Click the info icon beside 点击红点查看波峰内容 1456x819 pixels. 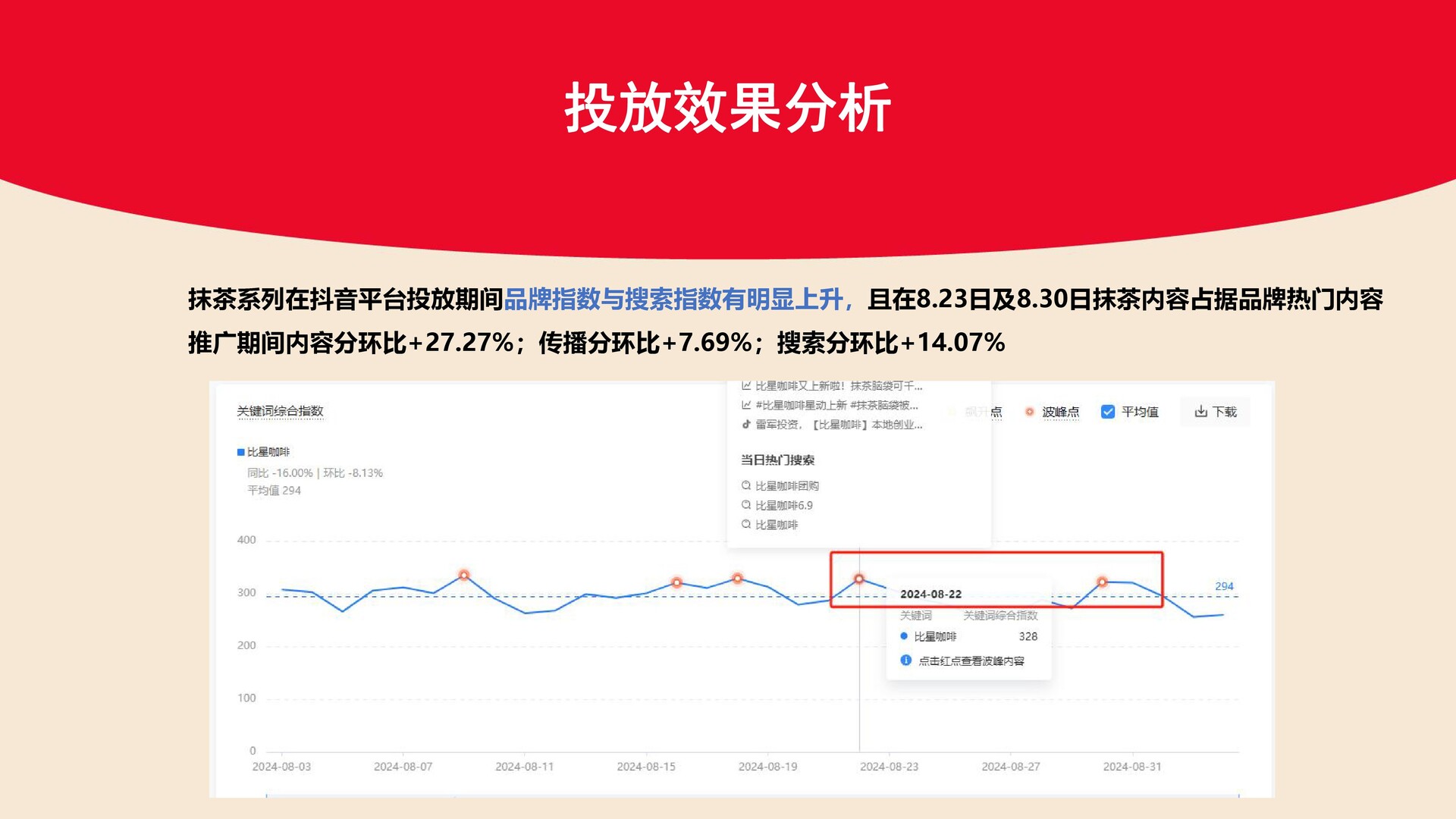905,661
